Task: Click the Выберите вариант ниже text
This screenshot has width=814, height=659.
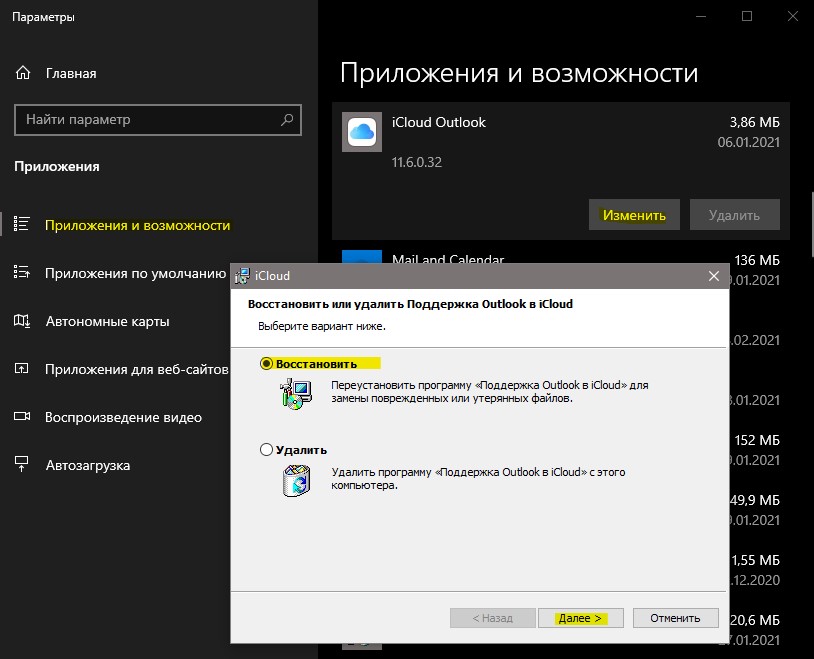Action: pos(322,327)
